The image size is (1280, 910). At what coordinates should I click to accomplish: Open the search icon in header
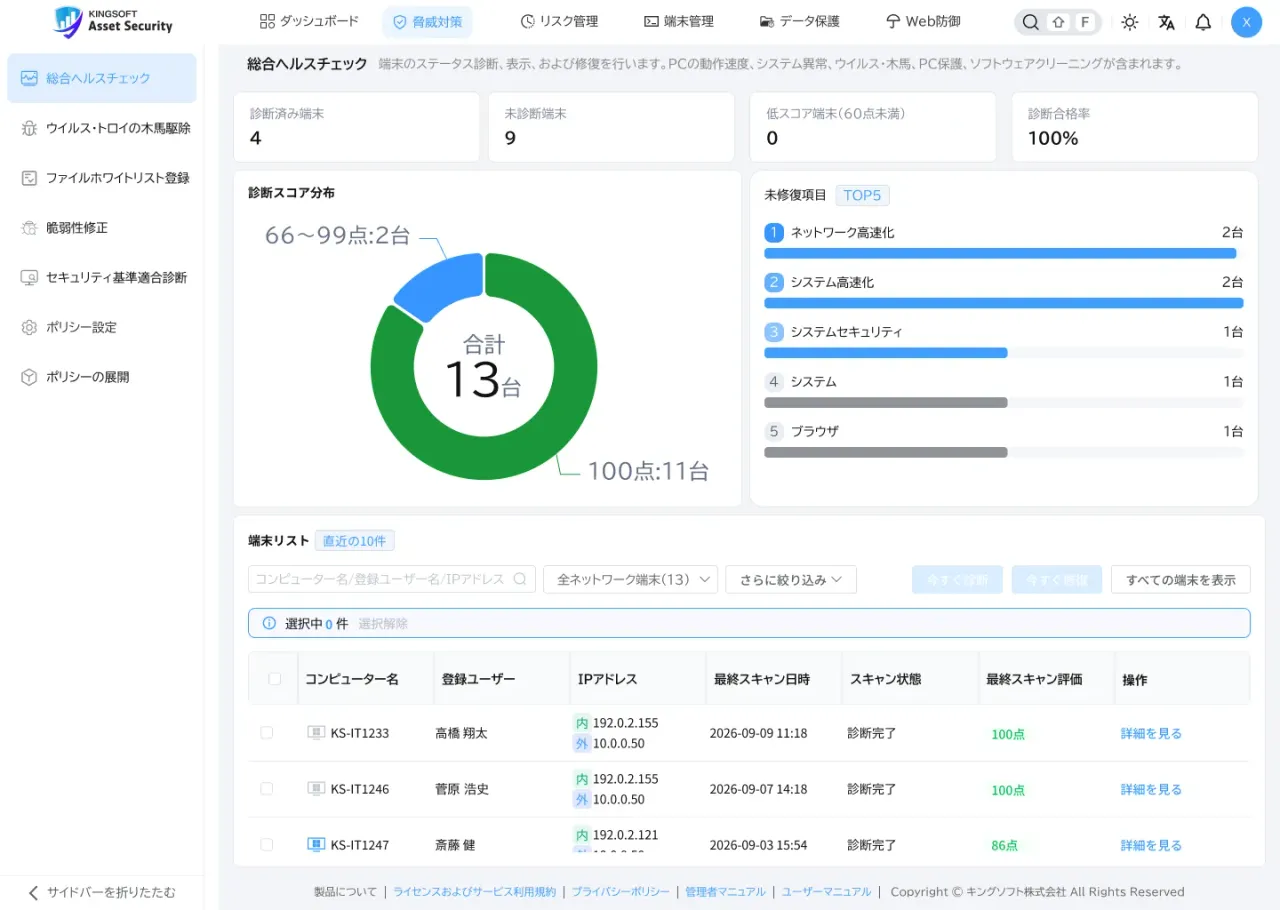[1030, 22]
